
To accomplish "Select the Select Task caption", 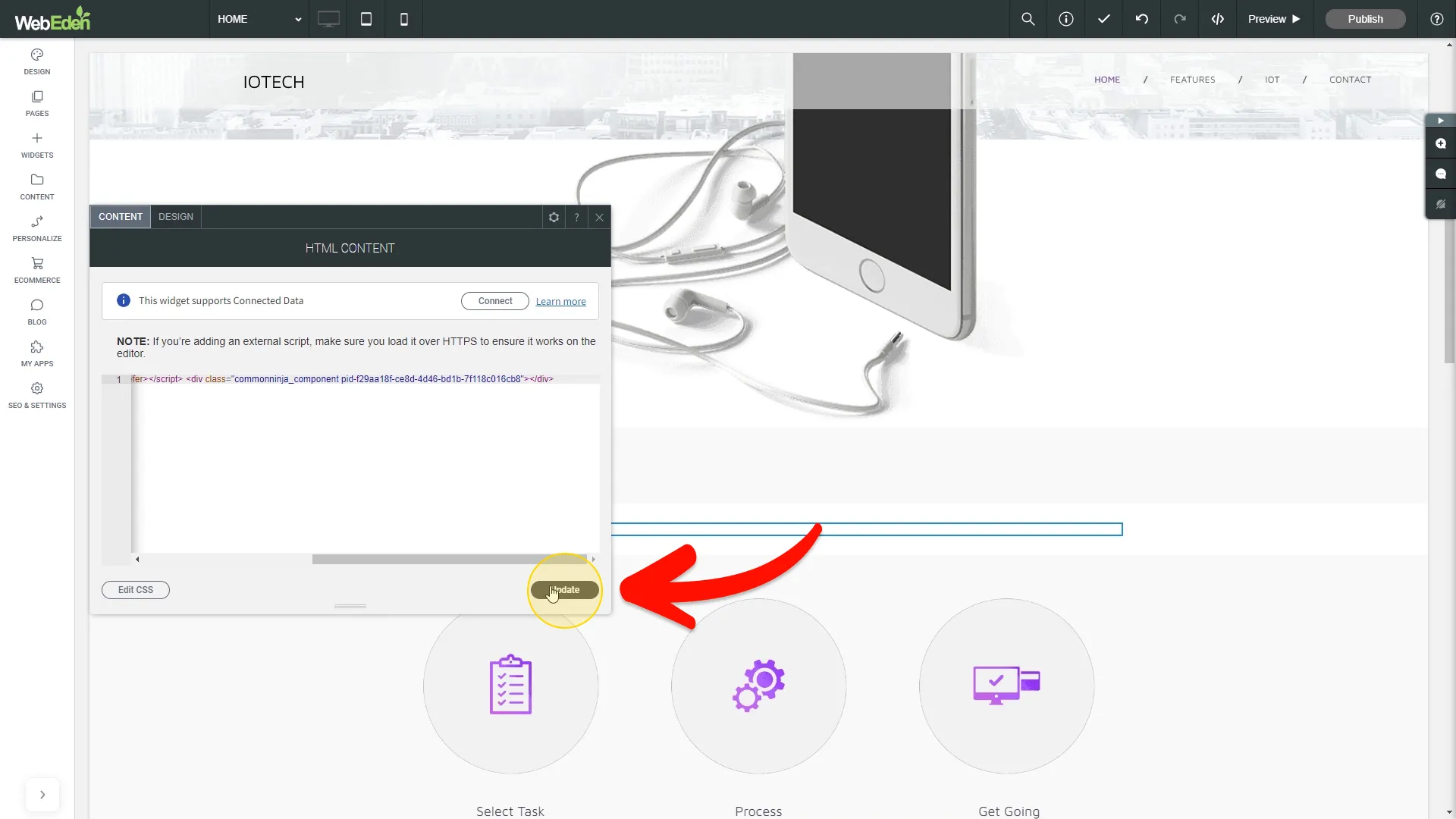I will click(x=510, y=811).
